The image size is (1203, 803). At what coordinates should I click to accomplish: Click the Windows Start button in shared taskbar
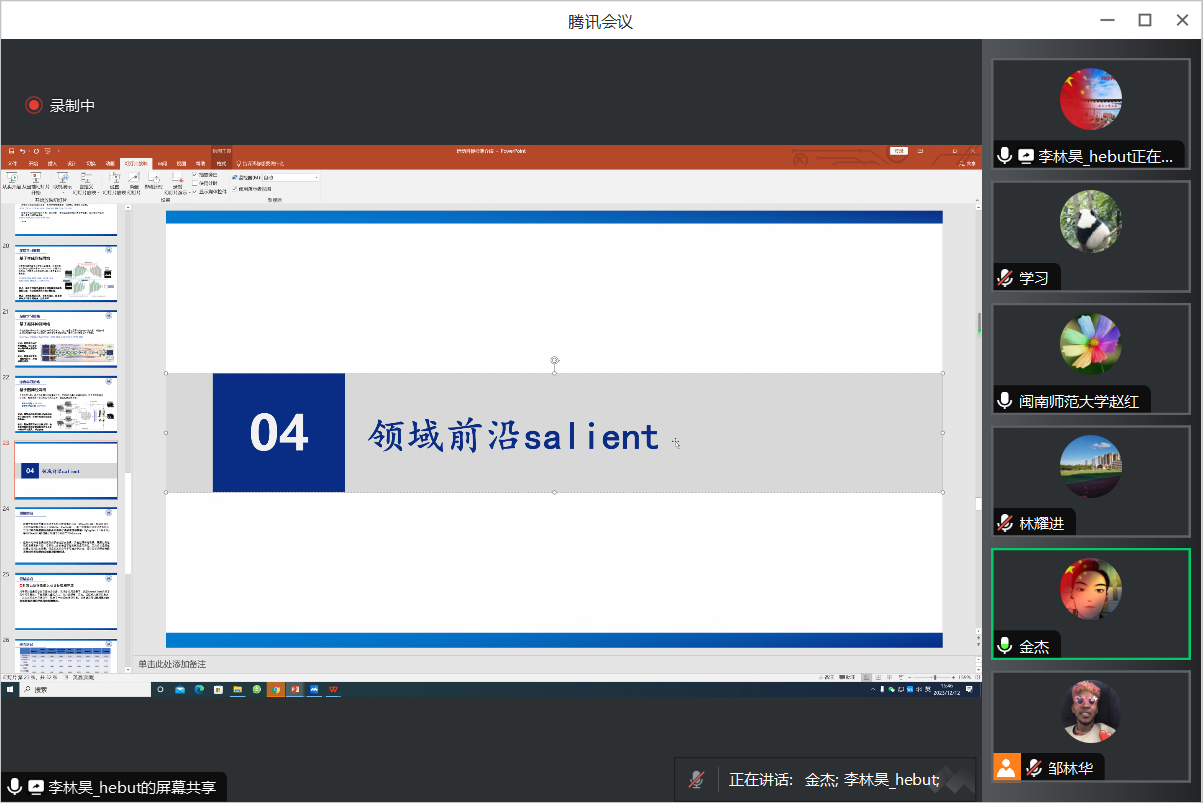coord(9,689)
